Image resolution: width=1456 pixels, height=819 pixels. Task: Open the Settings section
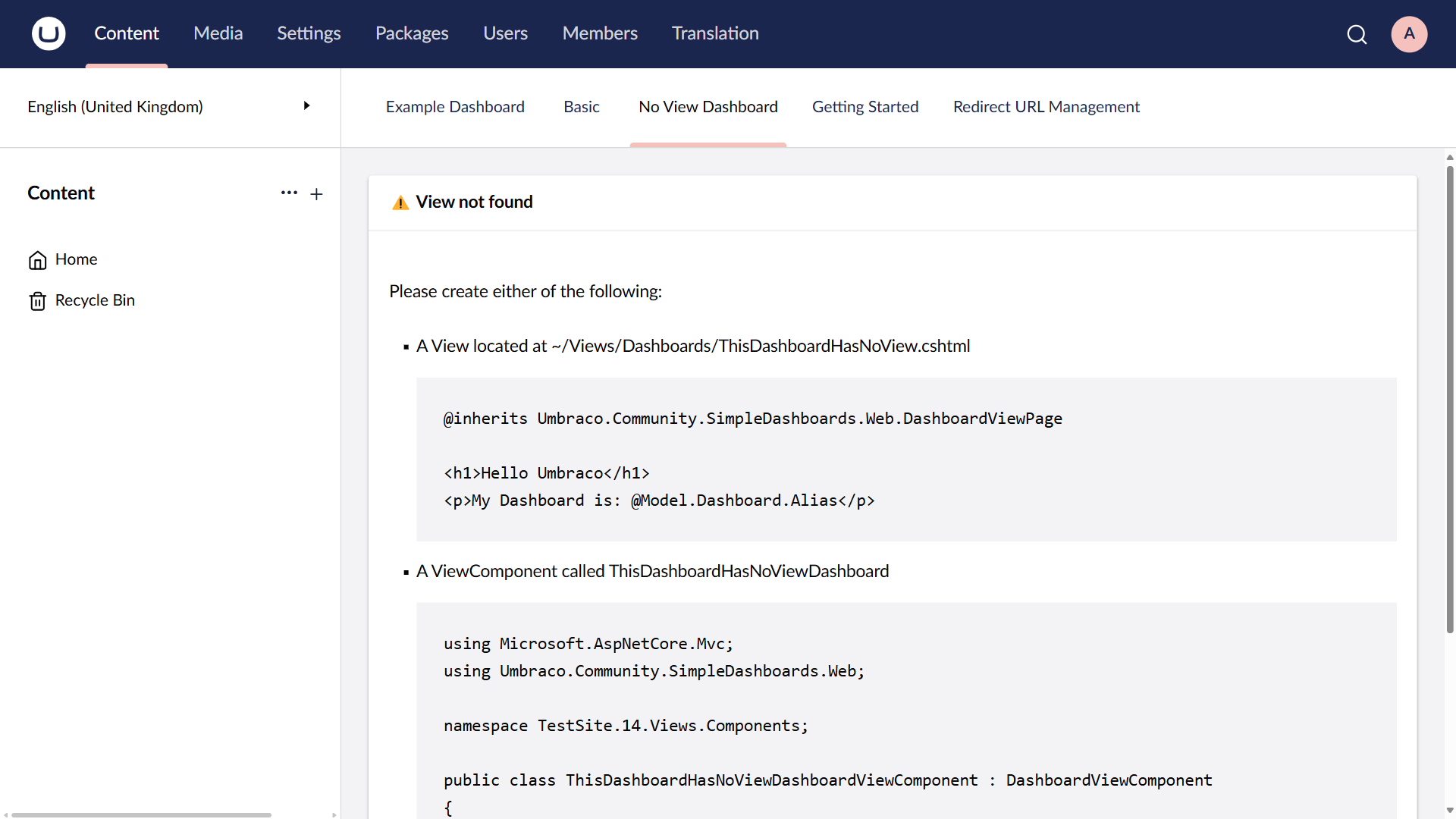coord(308,33)
